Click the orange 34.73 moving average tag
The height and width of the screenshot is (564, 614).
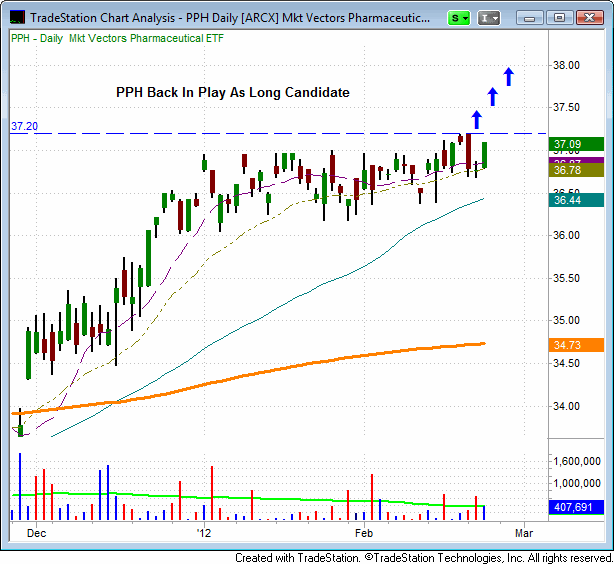click(x=576, y=345)
